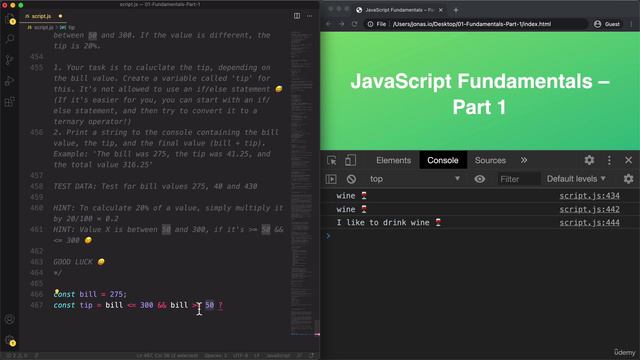Focus the console Filter field

pos(518,179)
